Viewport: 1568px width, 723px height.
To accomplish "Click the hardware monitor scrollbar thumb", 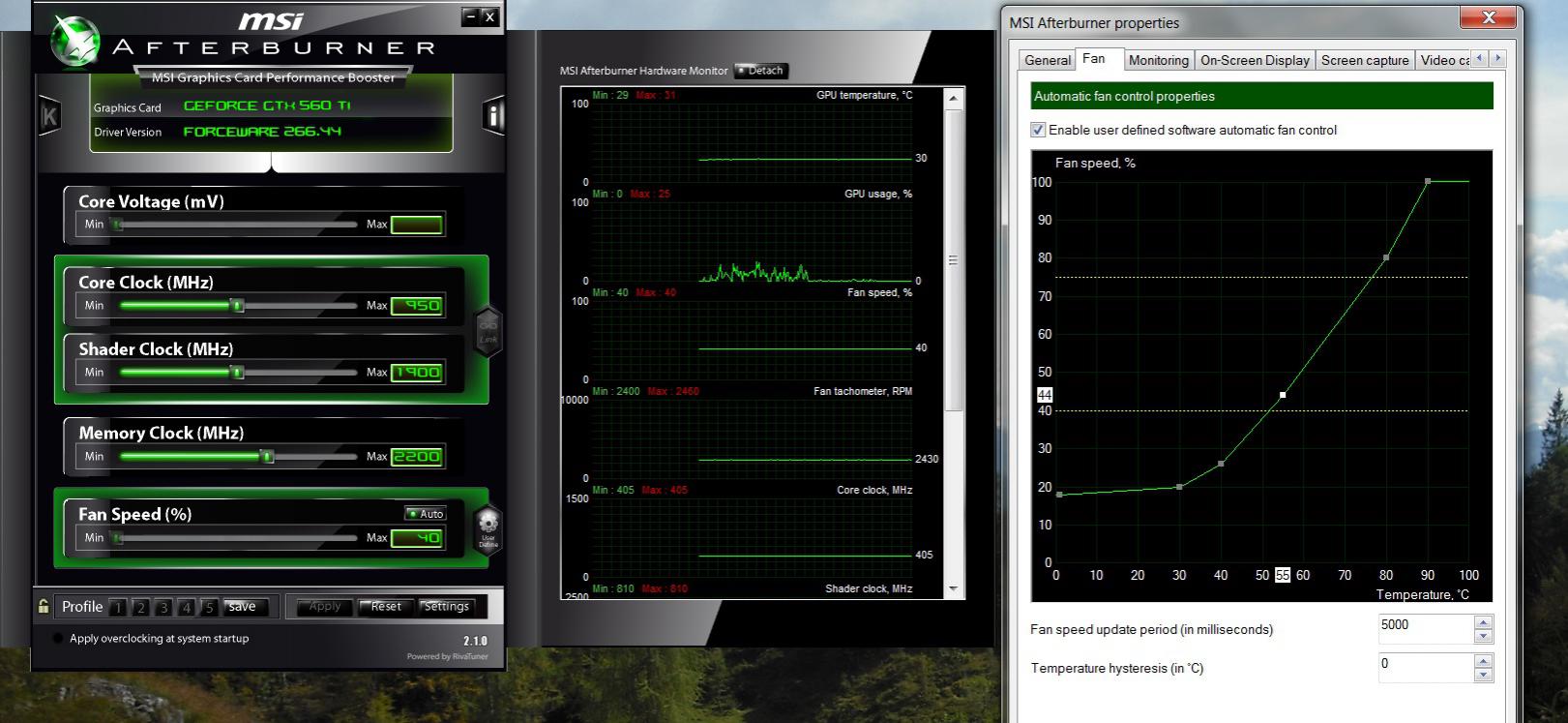I will [954, 259].
